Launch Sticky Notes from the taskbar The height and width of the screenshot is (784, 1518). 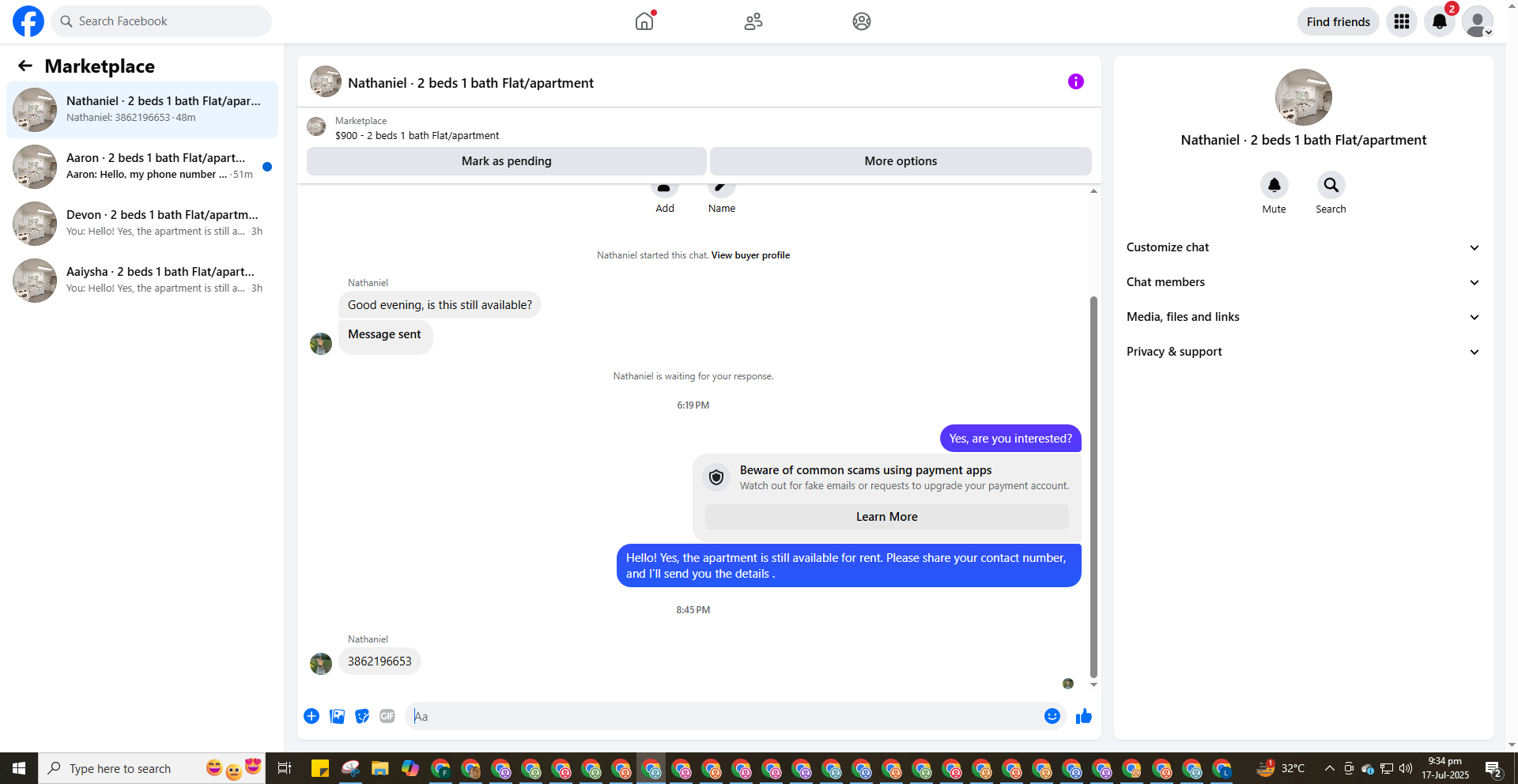[x=320, y=768]
